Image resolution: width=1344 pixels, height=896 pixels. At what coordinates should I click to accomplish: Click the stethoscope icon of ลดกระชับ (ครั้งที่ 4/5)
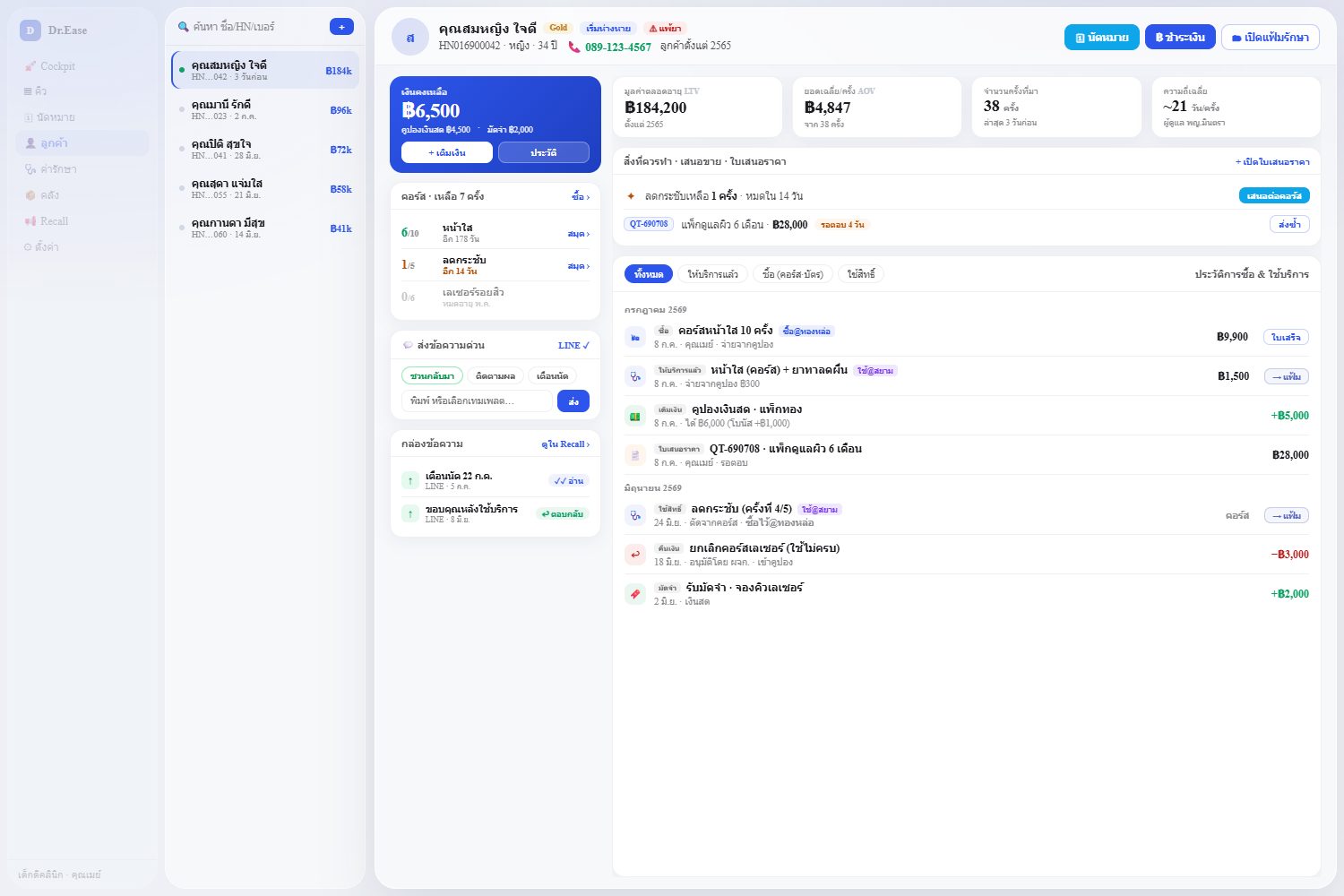[x=635, y=516]
